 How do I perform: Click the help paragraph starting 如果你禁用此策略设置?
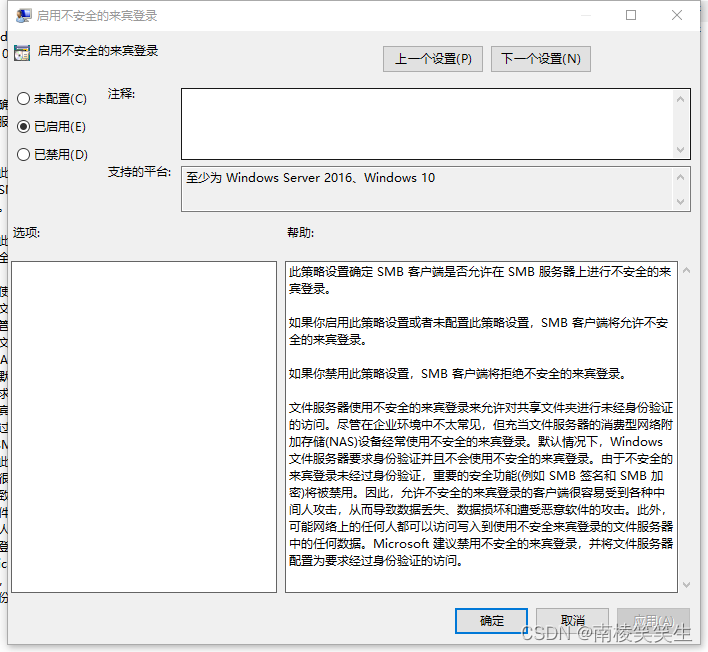(x=457, y=374)
